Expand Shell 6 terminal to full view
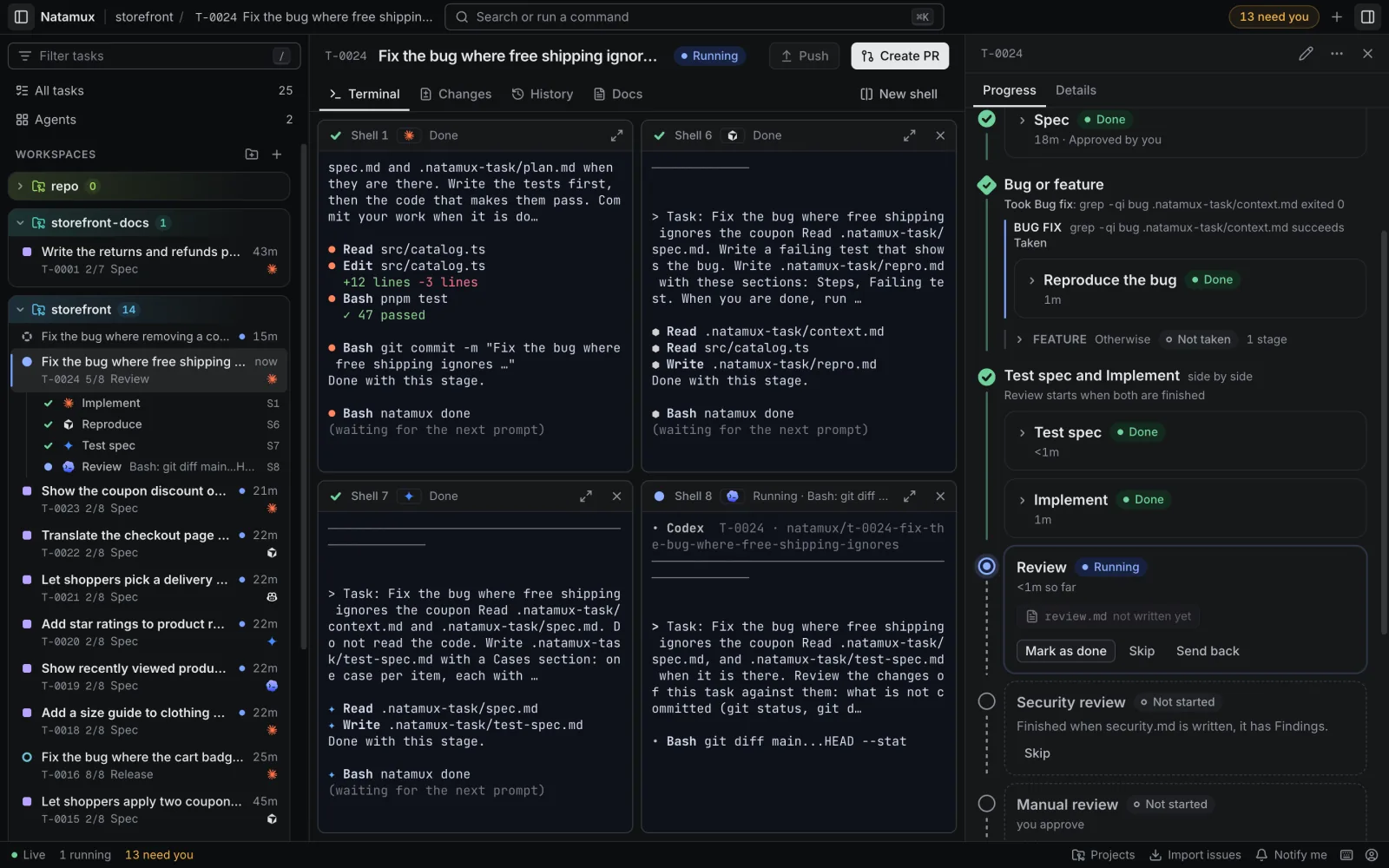 coord(909,135)
